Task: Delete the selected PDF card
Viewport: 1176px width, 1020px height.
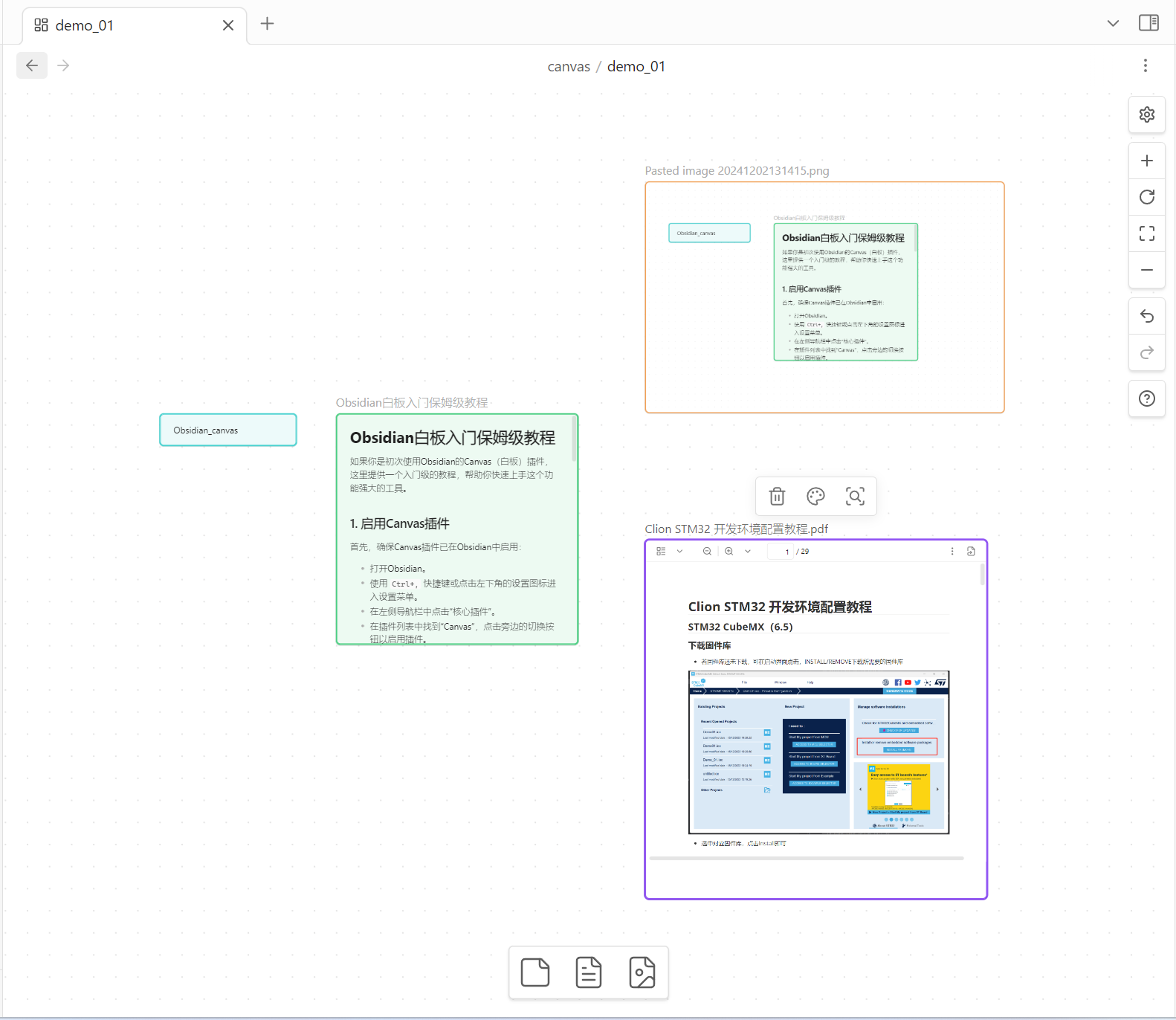Action: (777, 497)
